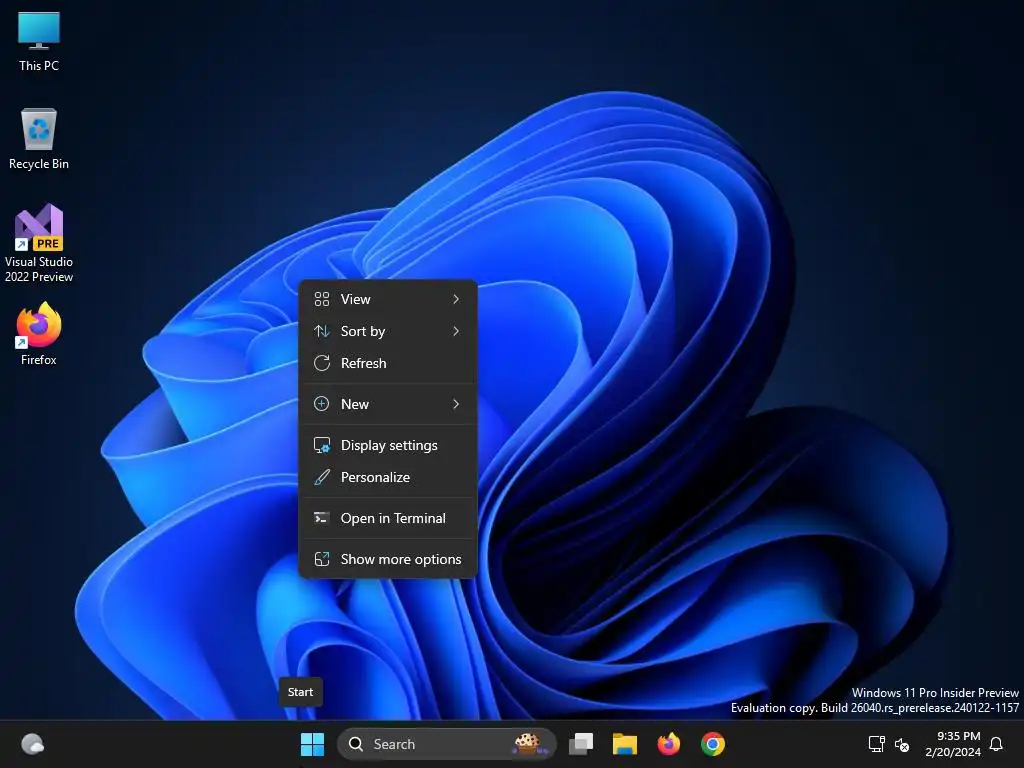Expand the View chevron arrow

(x=456, y=299)
